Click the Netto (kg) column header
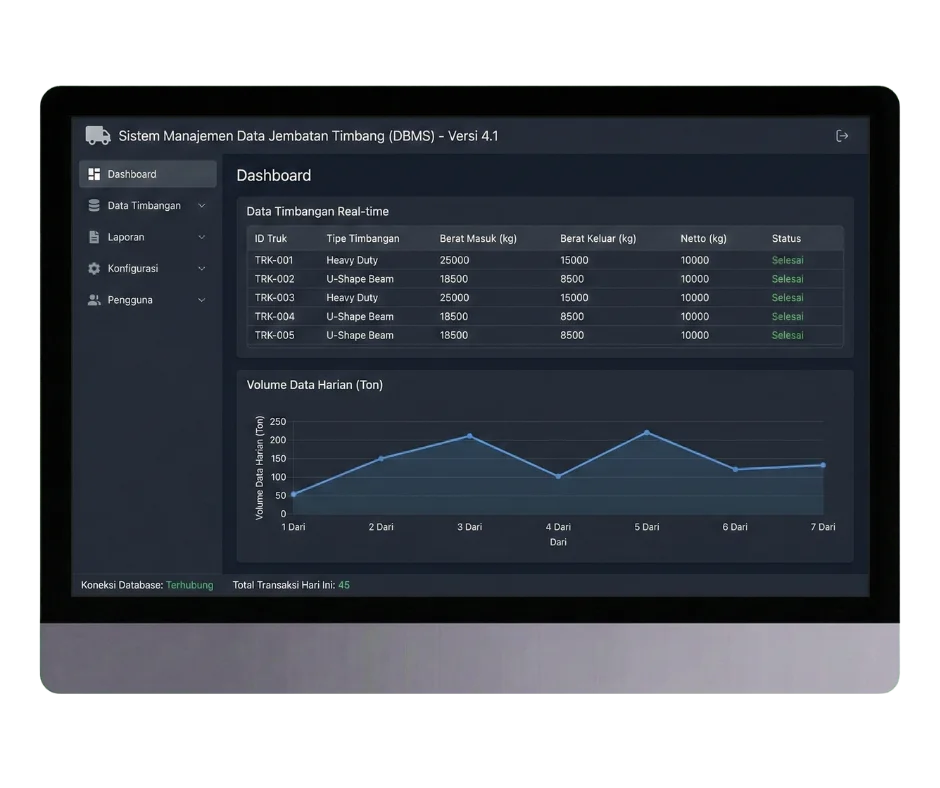Image resolution: width=940 pixels, height=788 pixels. [703, 239]
